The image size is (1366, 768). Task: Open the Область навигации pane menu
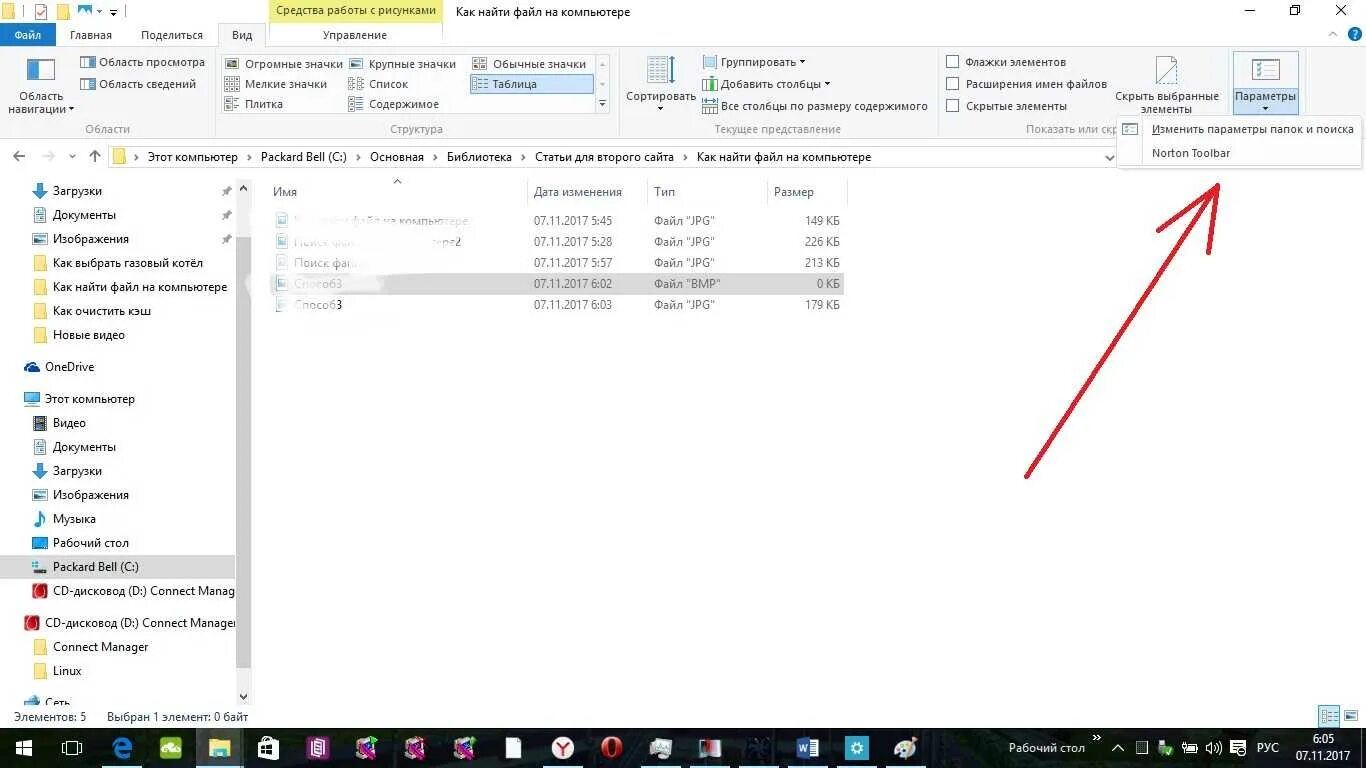point(41,85)
